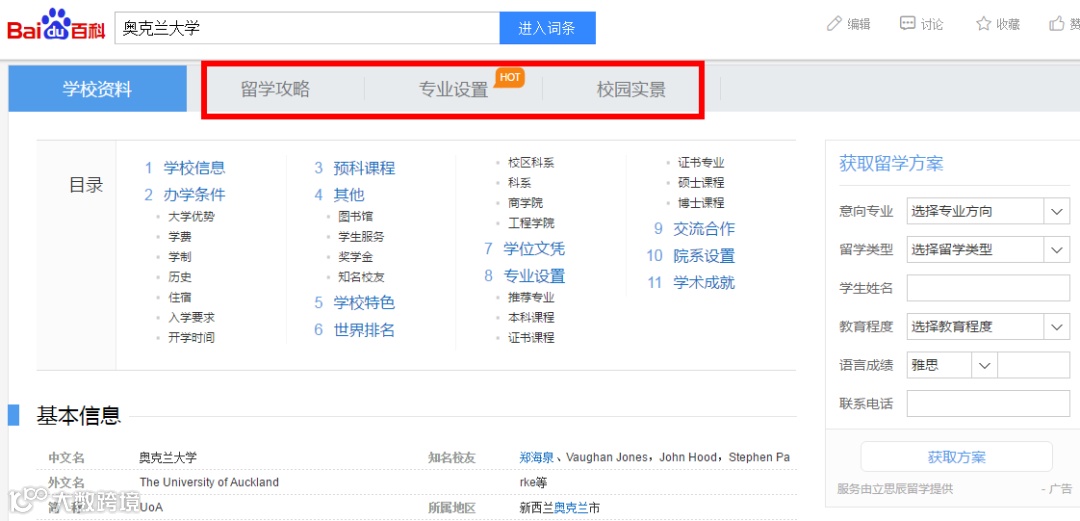This screenshot has width=1080, height=521.
Task: Open the 郑海泉 alumni link
Action: click(537, 458)
